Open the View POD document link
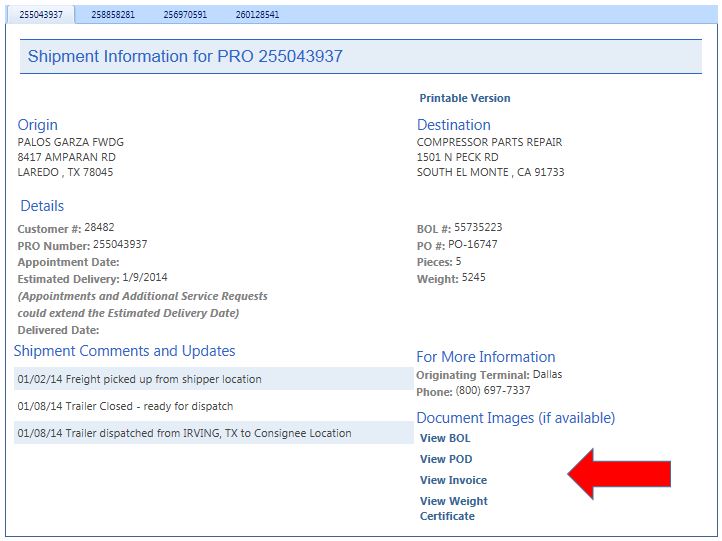Viewport: 722px width, 541px height. [x=446, y=459]
